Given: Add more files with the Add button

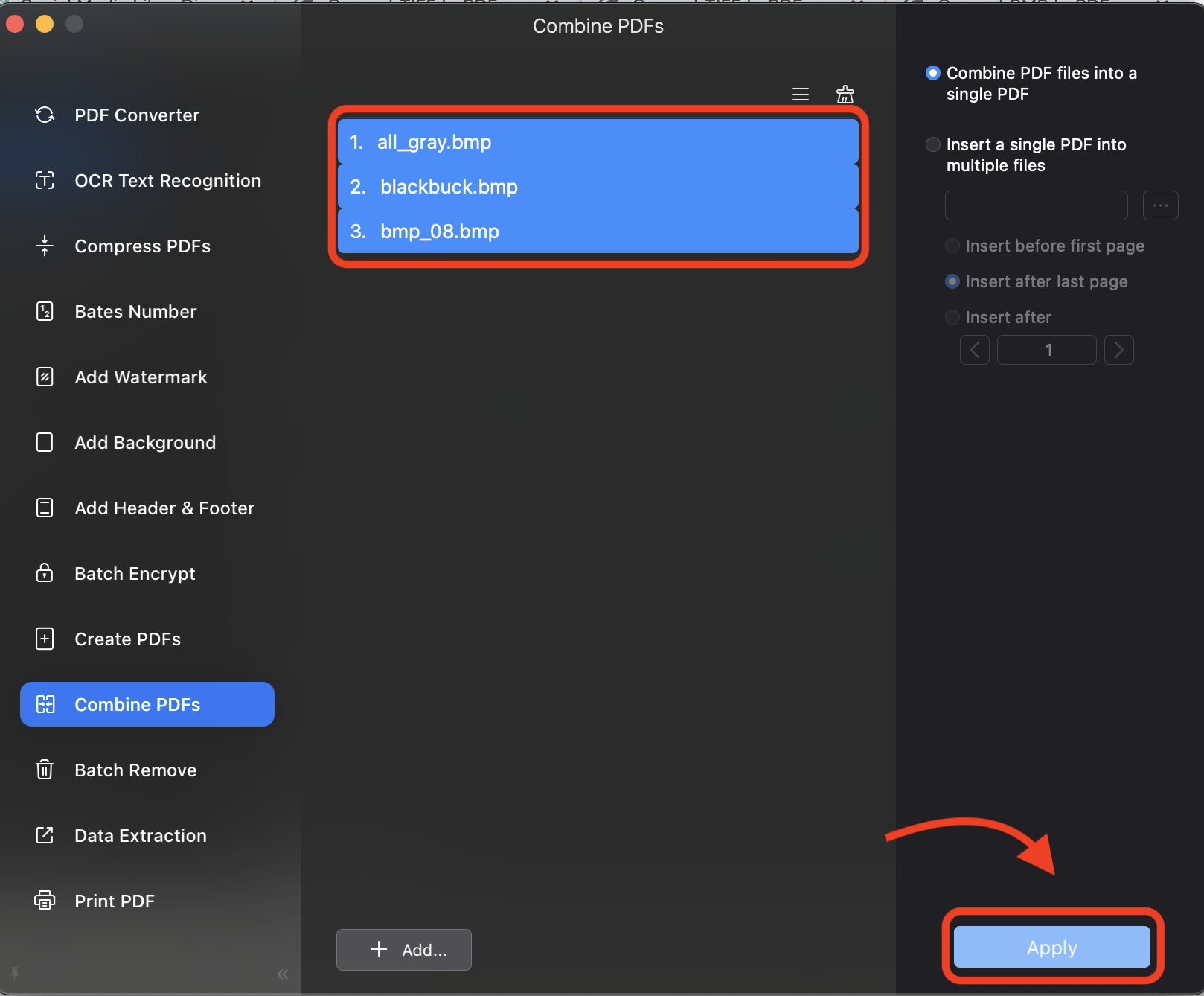Looking at the screenshot, I should click(x=403, y=950).
